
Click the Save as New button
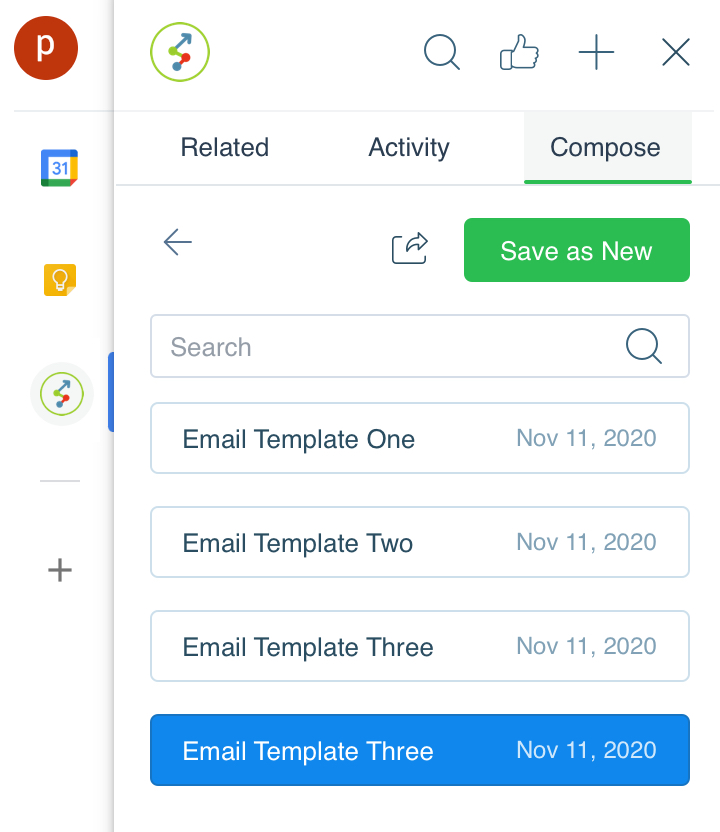[x=577, y=250]
